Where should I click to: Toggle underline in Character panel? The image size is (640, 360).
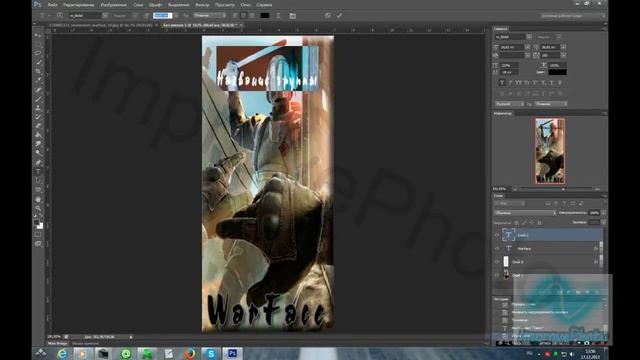(x=551, y=83)
